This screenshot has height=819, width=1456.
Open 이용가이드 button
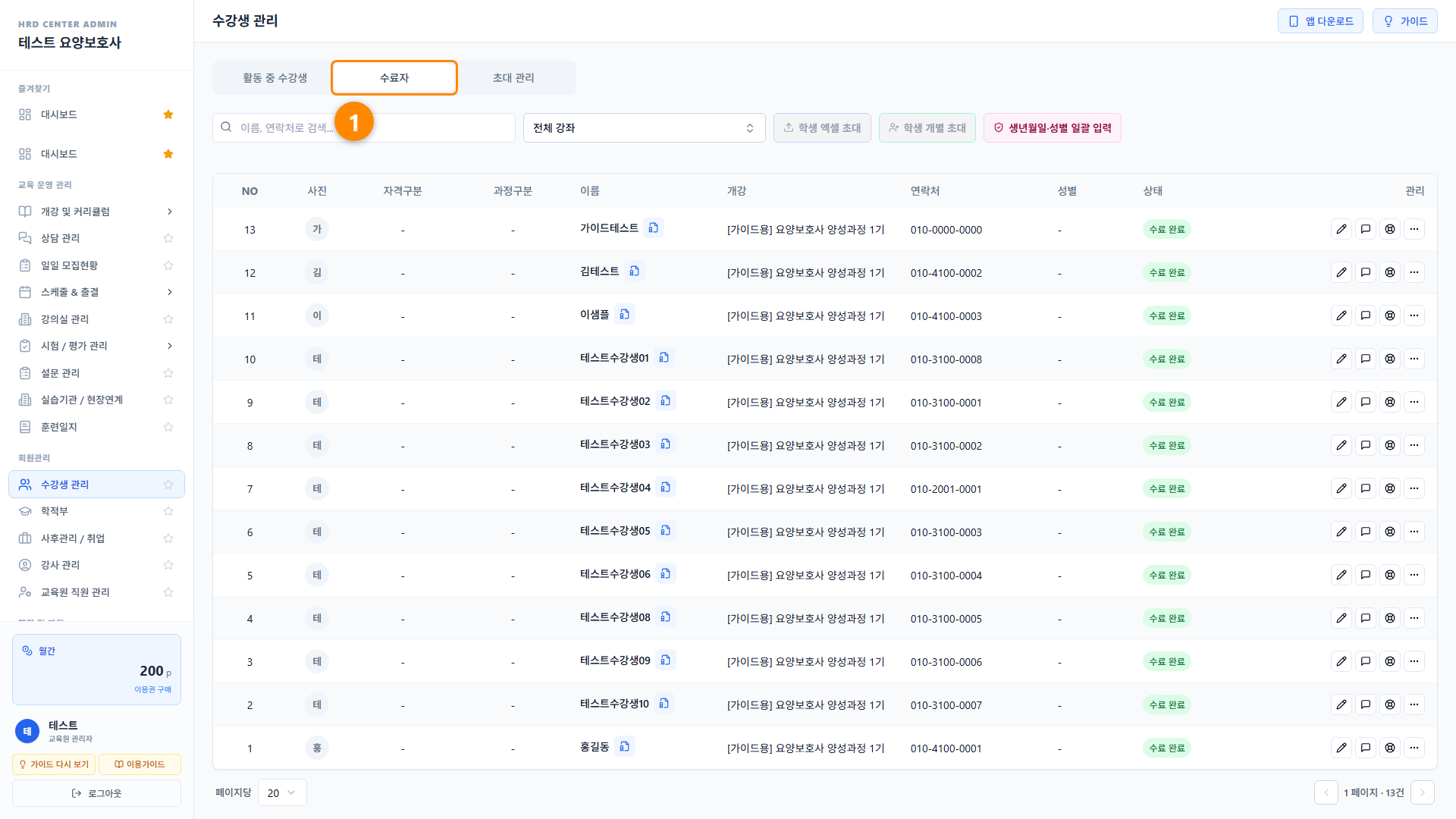pyautogui.click(x=140, y=764)
